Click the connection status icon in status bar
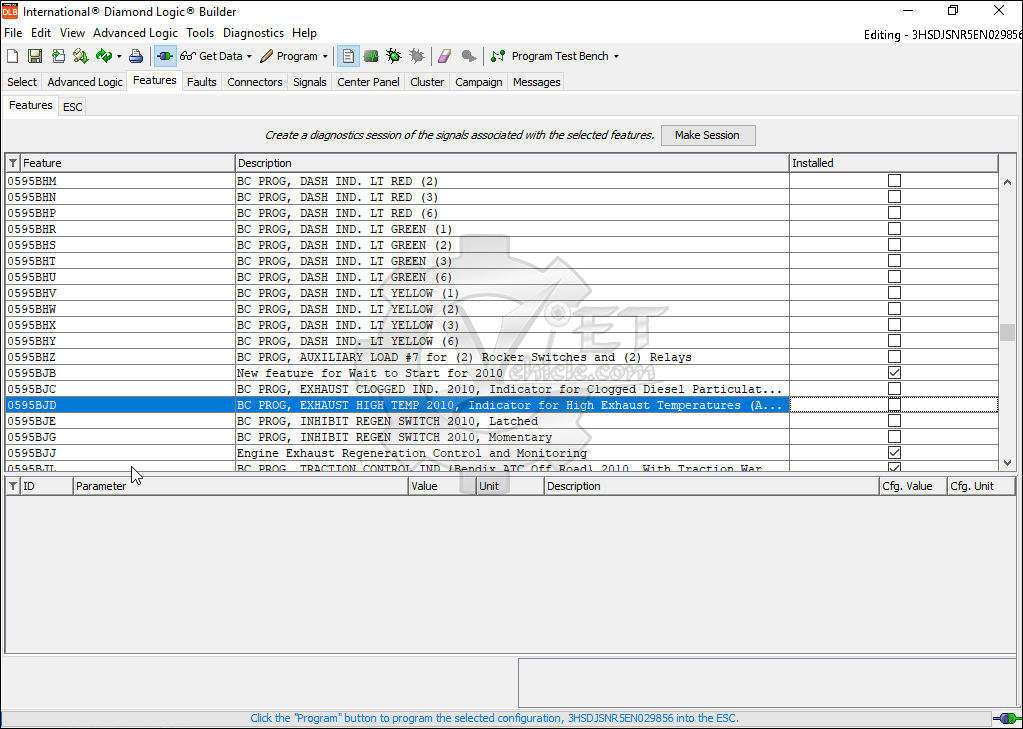1023x729 pixels. pos(1005,719)
